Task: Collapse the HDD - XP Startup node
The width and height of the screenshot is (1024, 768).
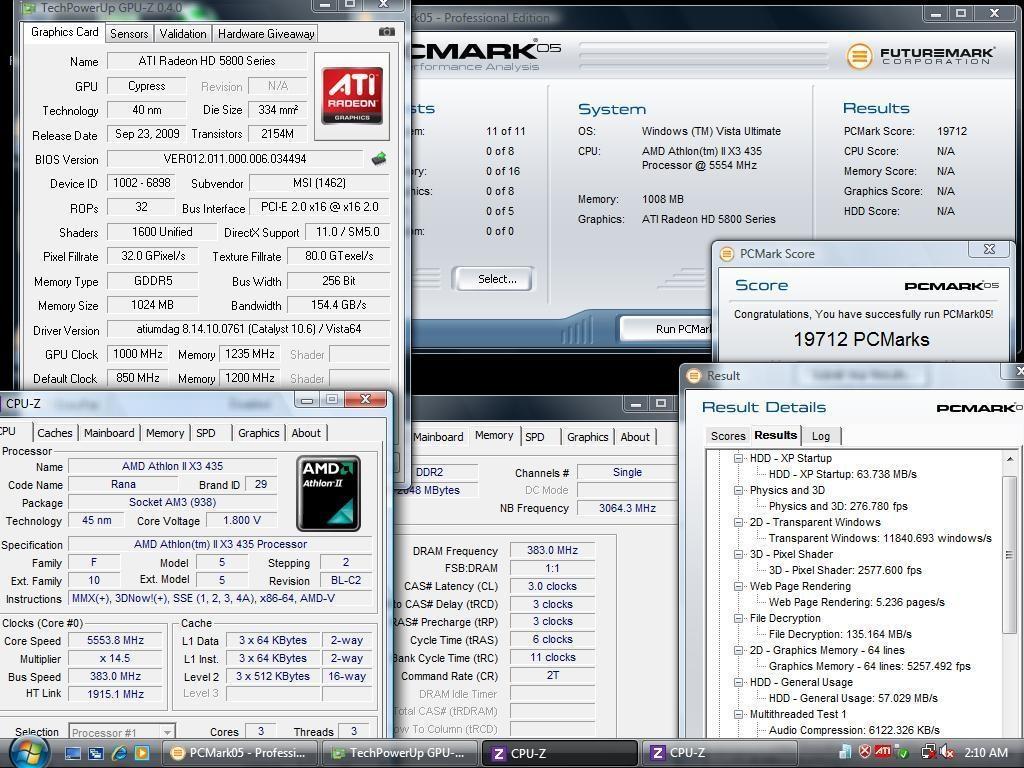Action: pos(739,458)
